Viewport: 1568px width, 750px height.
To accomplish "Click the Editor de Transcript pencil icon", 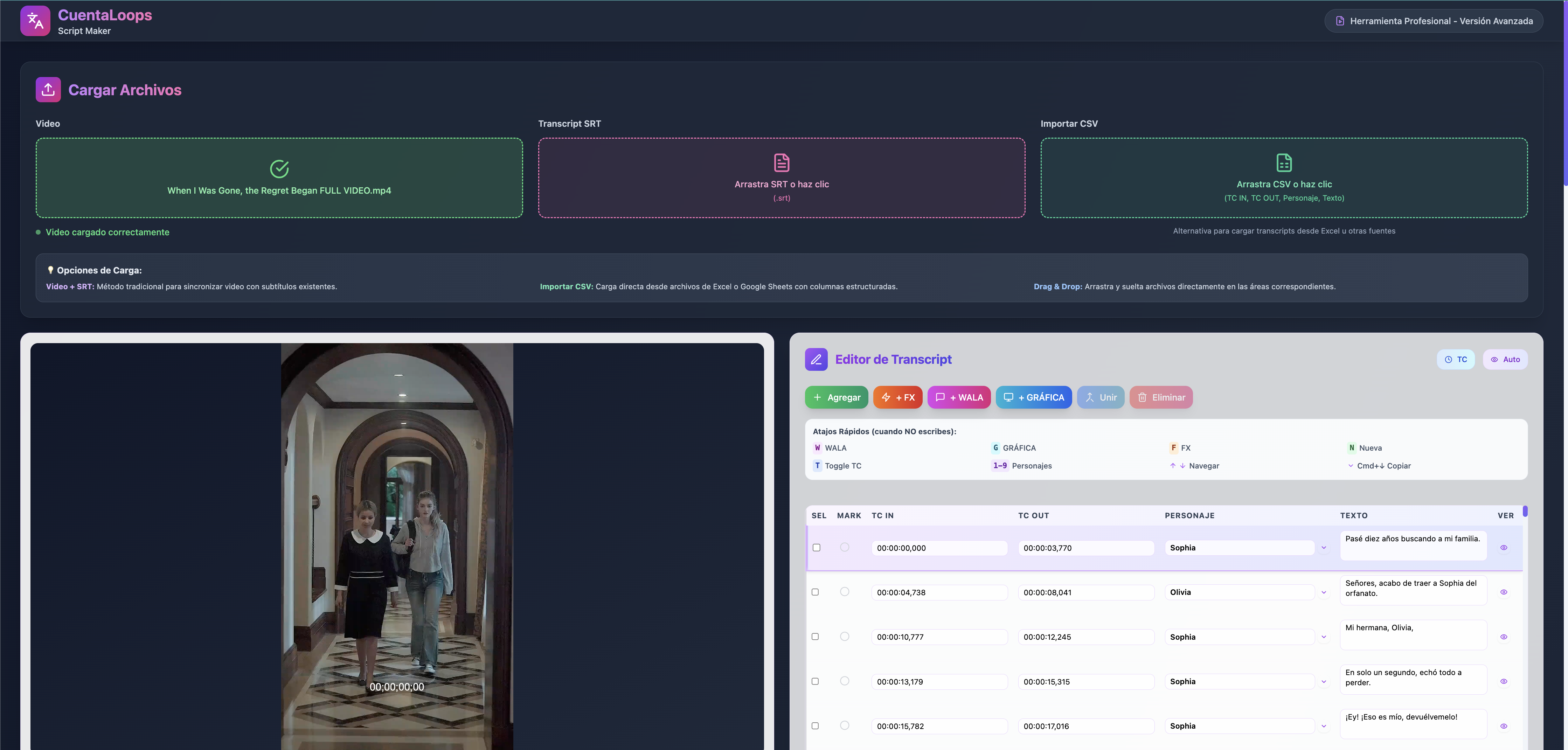I will [816, 359].
